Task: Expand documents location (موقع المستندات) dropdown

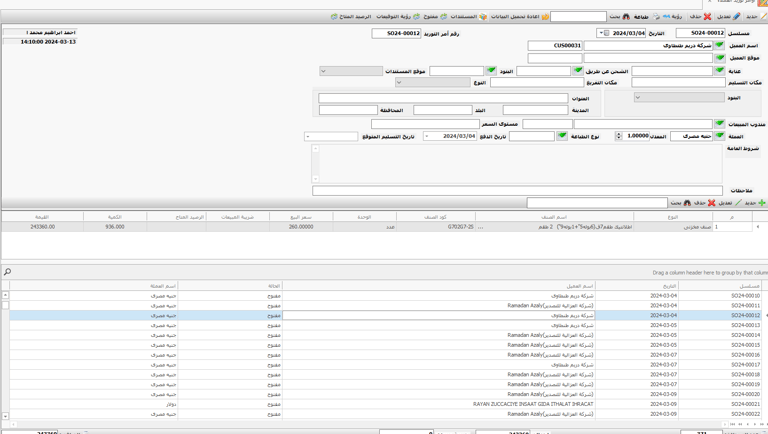Action: tap(323, 71)
